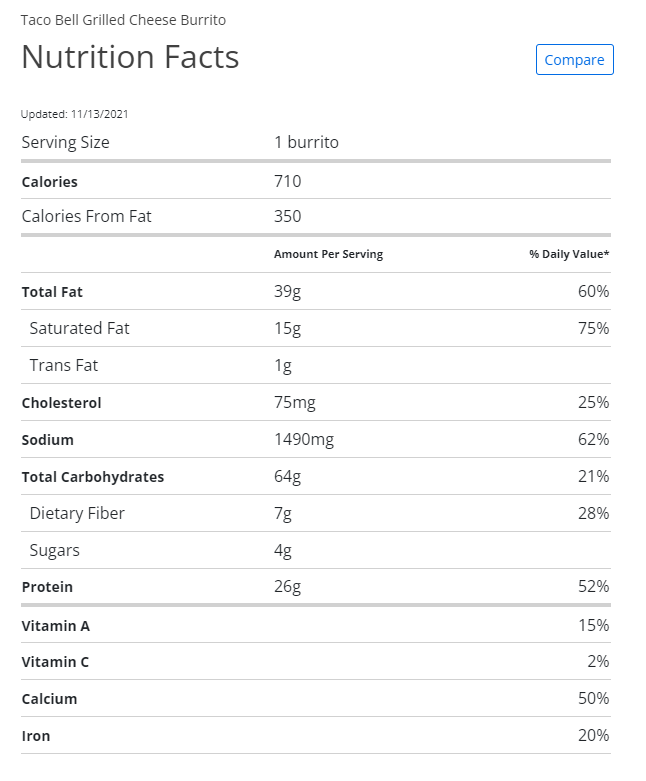Click the Calcium 50% daily value
Viewport: 646px width, 781px height.
(x=594, y=698)
